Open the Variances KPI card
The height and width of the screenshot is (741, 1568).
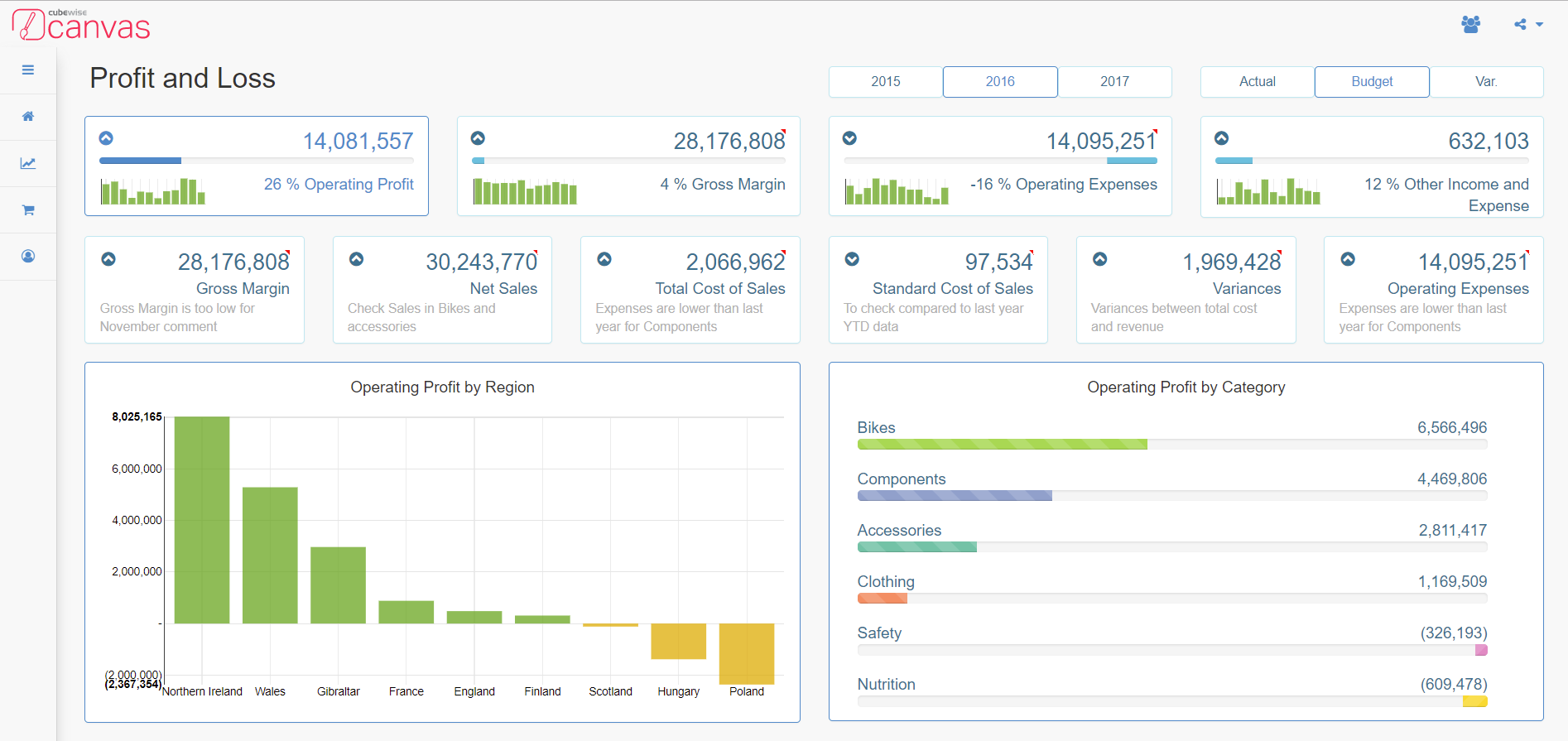(x=1186, y=290)
